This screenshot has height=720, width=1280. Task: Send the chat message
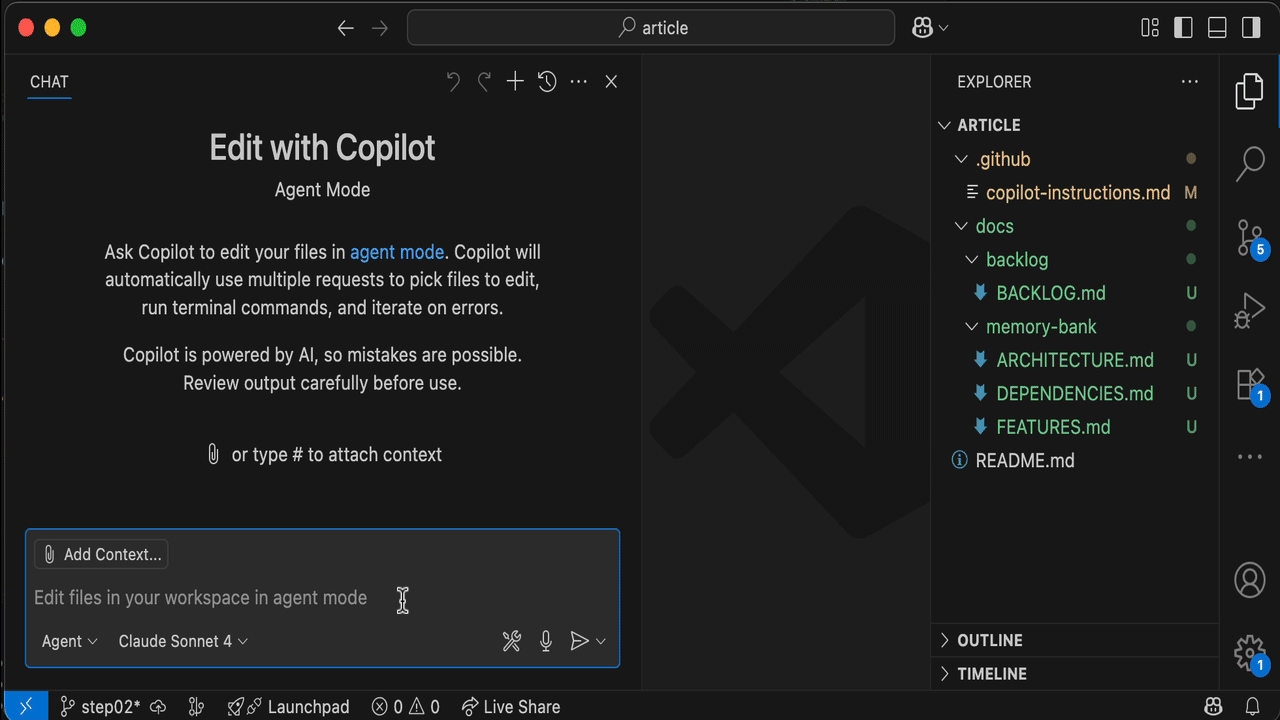pos(579,641)
